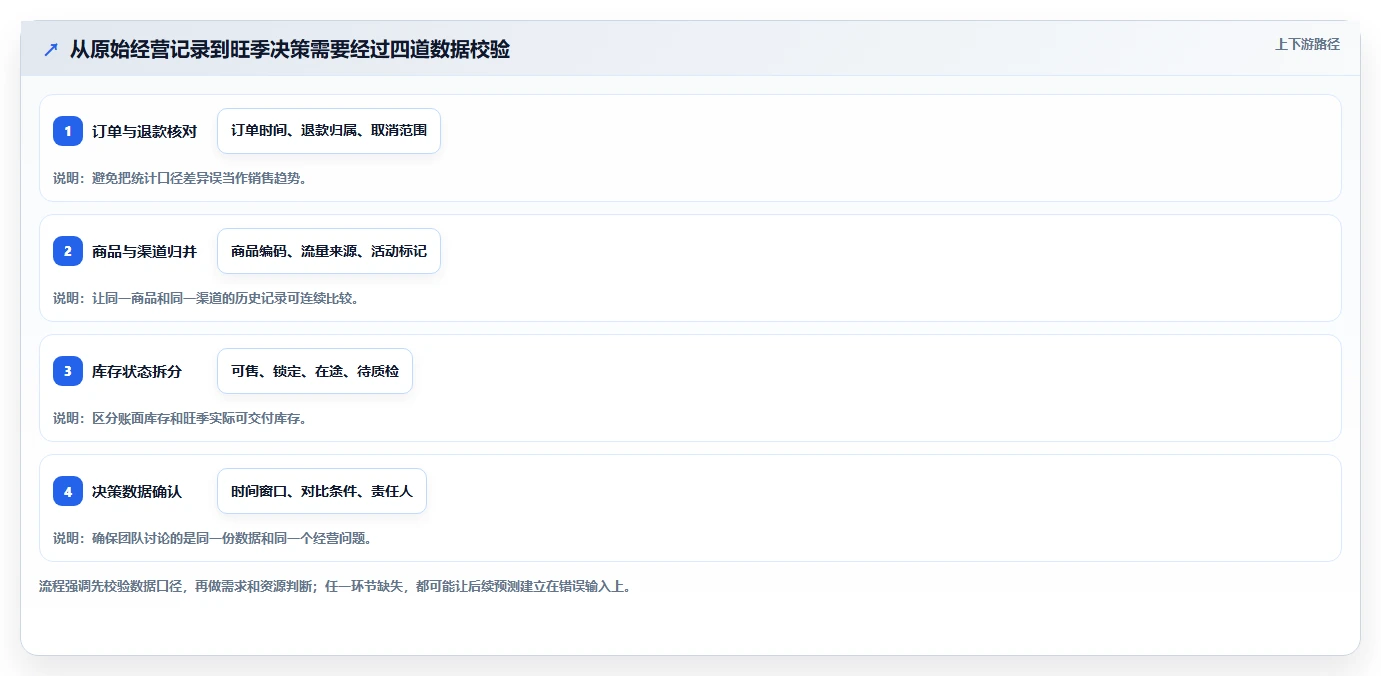Image resolution: width=1381 pixels, height=676 pixels.
Task: Select the 上下游路径 label
Action: pyautogui.click(x=1307, y=44)
